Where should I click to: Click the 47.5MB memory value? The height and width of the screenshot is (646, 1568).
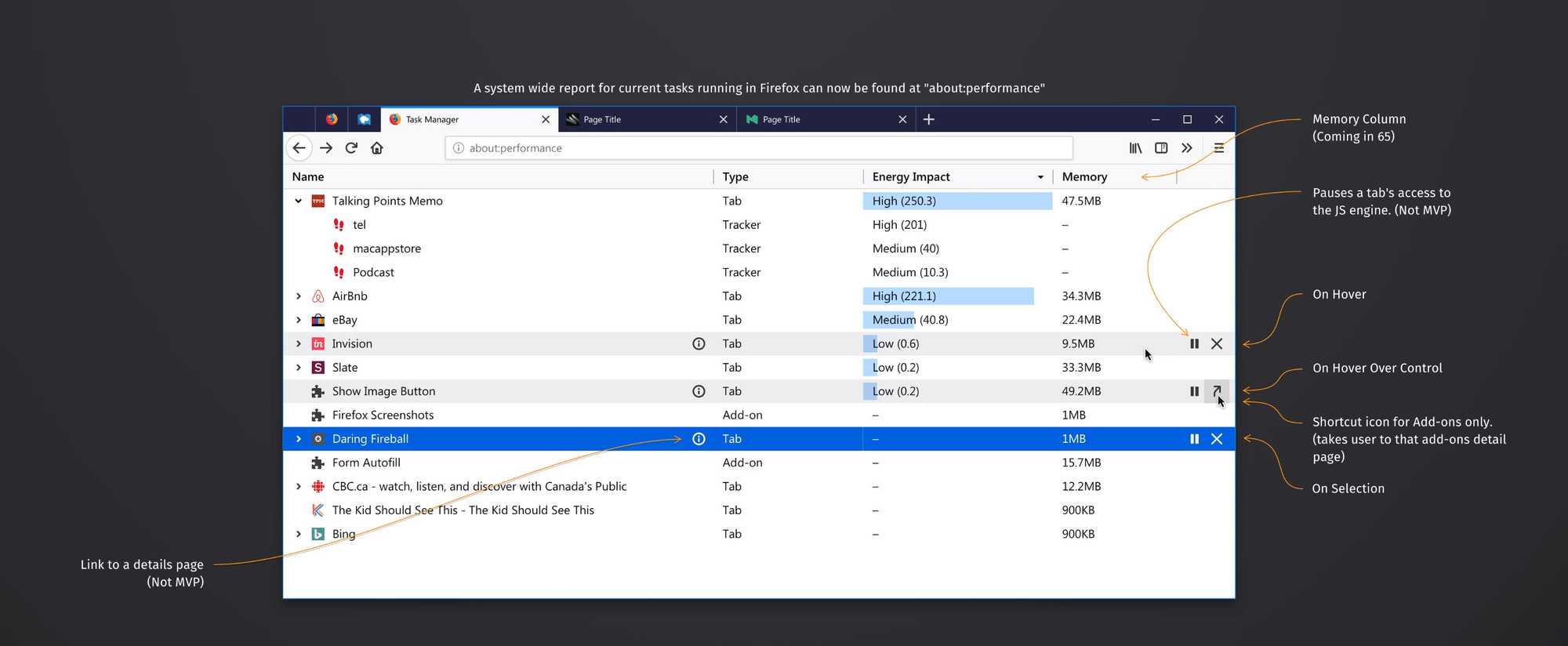(x=1081, y=201)
